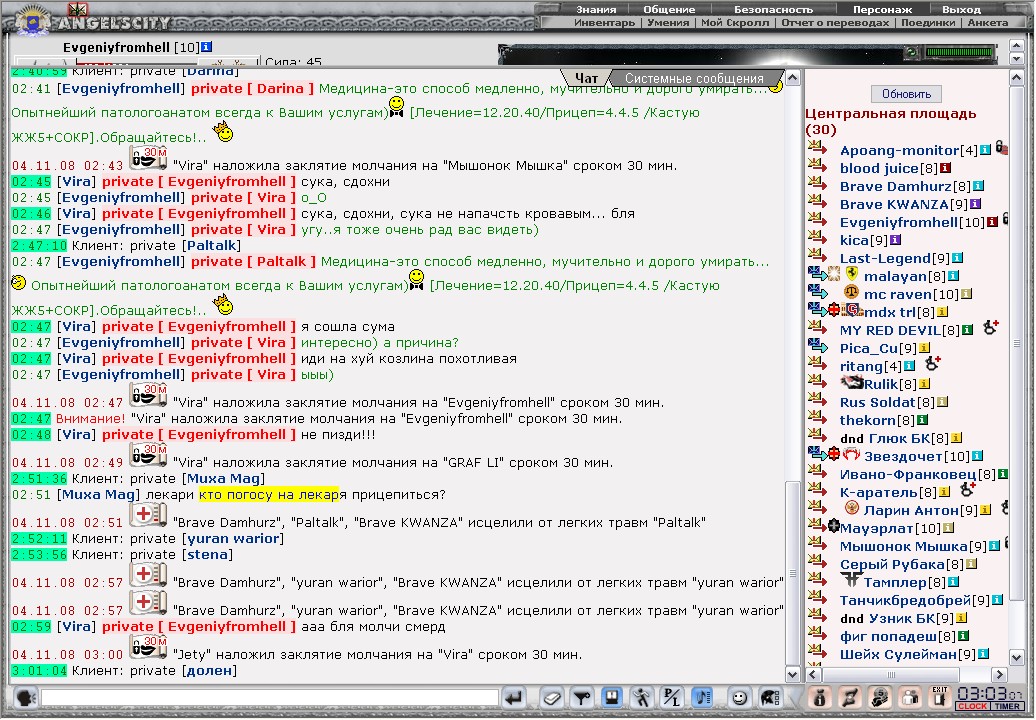Select player Brave Damhurz in list
This screenshot has width=1036, height=720.
coord(895,186)
